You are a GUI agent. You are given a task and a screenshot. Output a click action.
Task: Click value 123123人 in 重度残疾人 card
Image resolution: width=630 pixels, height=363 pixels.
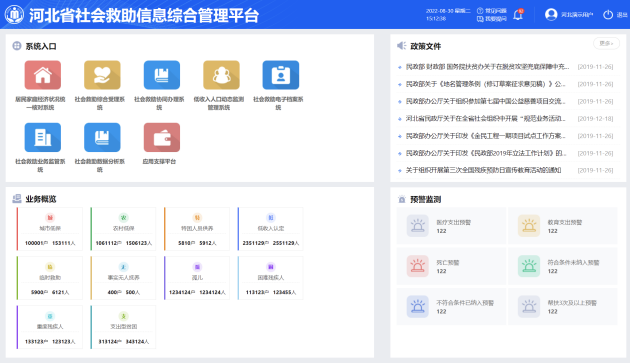pyautogui.click(x=63, y=342)
